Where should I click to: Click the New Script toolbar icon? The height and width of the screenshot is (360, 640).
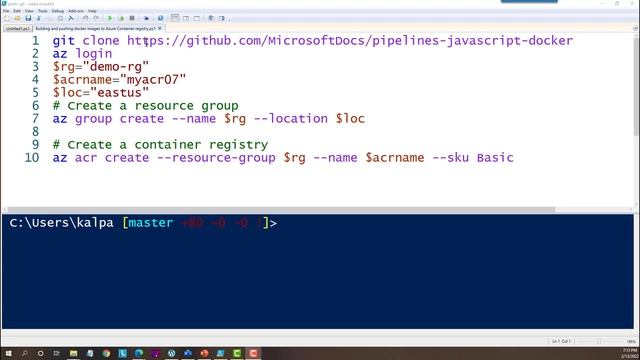click(x=7, y=18)
